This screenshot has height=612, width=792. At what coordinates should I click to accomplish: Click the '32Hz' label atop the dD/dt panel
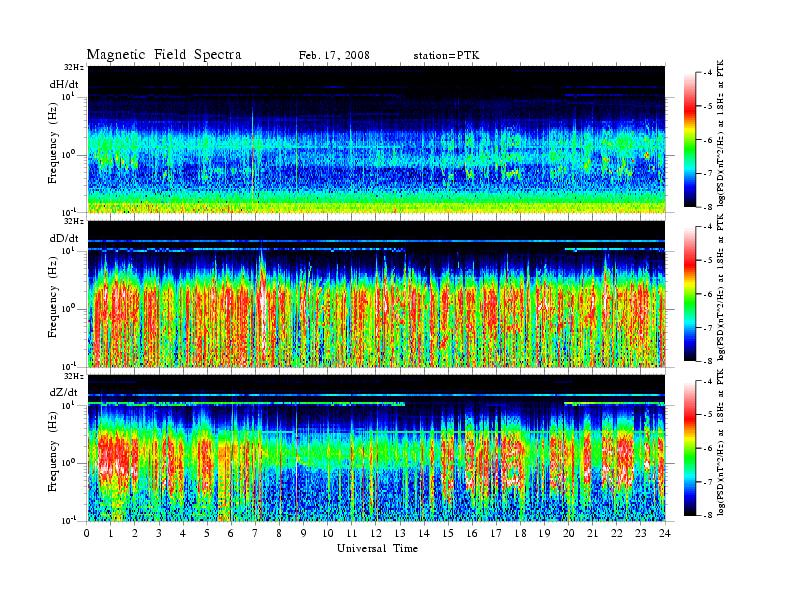pyautogui.click(x=74, y=221)
